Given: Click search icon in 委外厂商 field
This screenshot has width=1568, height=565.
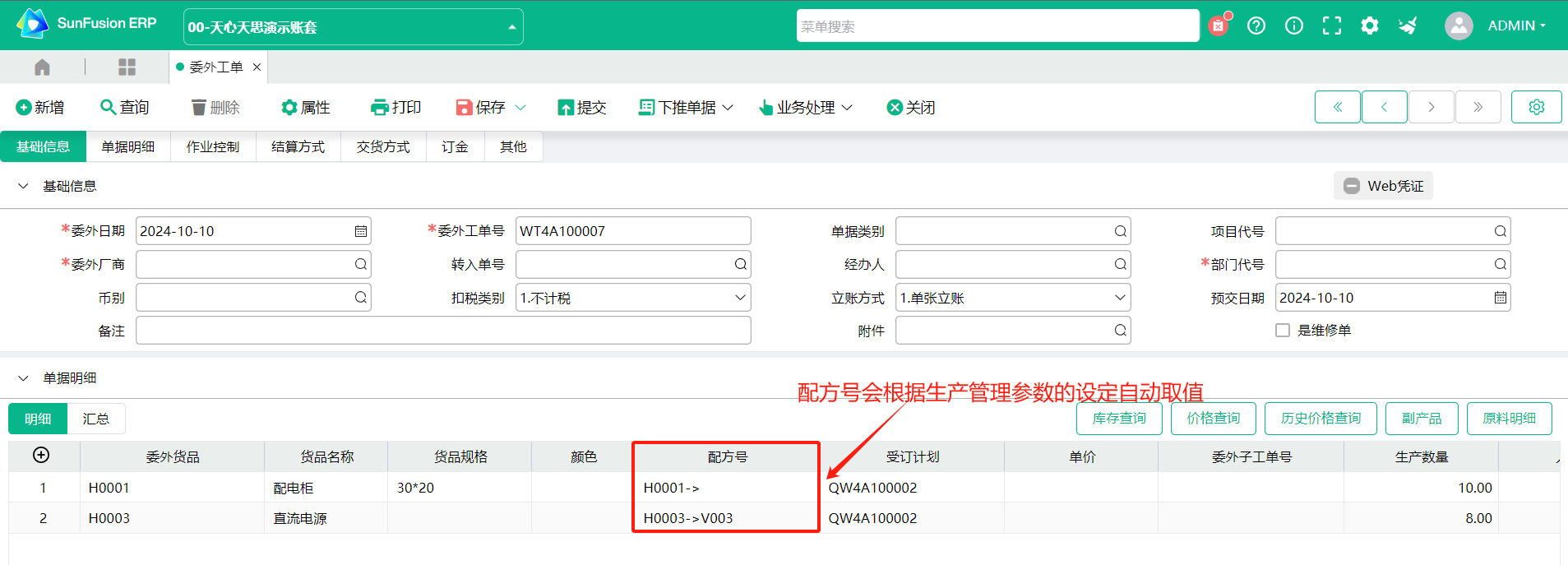Looking at the screenshot, I should [x=360, y=264].
